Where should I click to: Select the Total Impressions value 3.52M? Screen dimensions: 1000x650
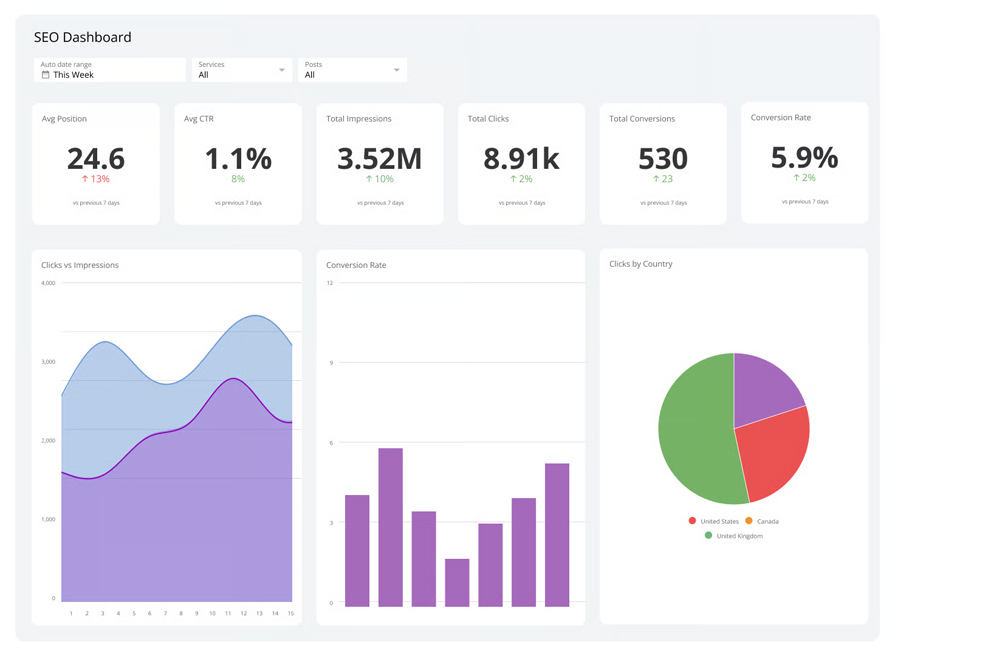point(379,158)
